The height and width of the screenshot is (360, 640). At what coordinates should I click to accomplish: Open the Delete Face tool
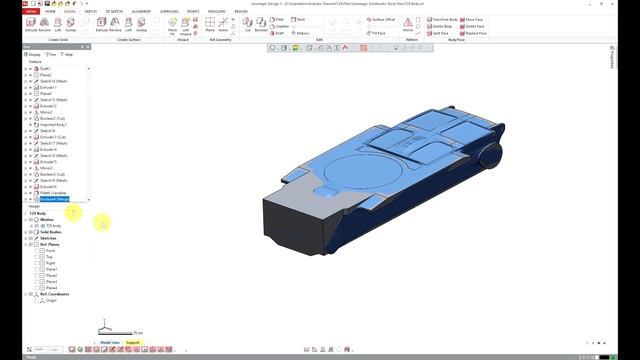pos(472,27)
